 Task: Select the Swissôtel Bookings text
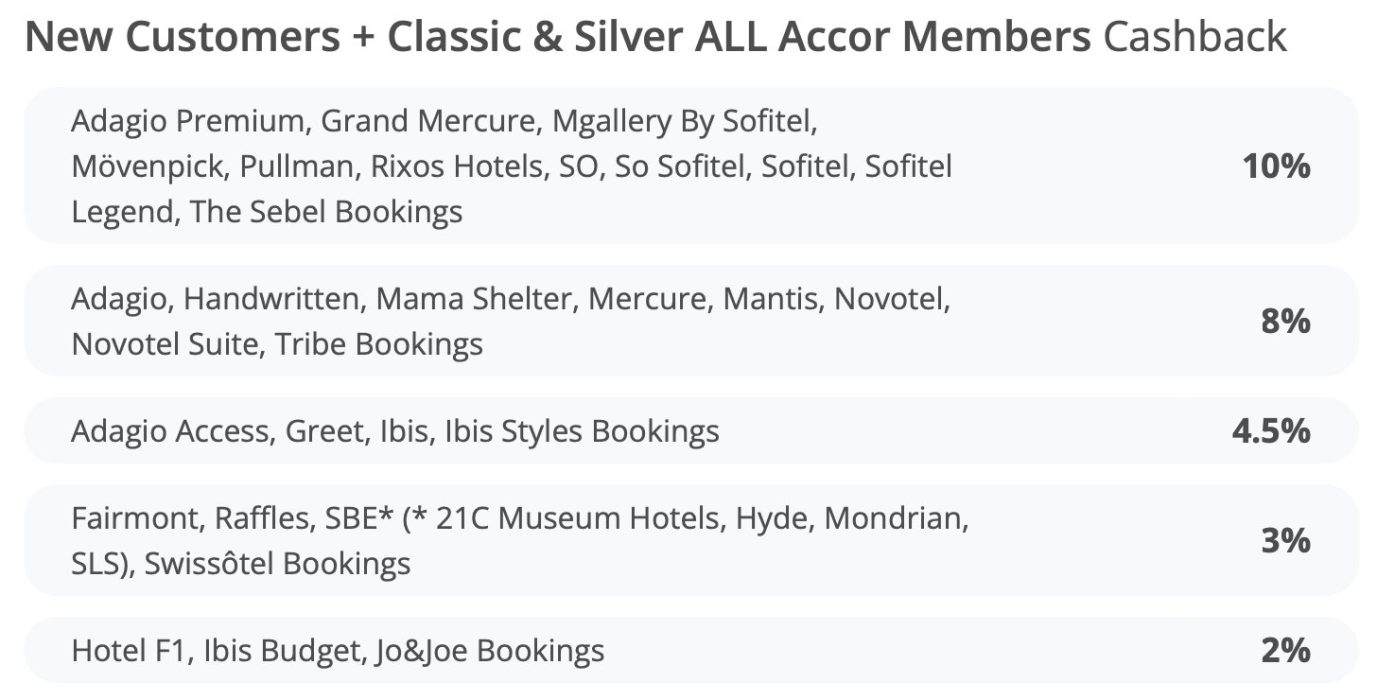[277, 564]
